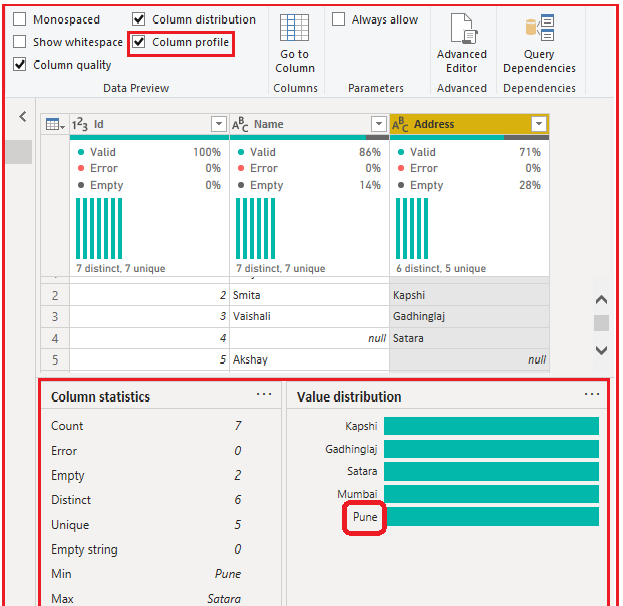This screenshot has width=623, height=606.
Task: Click the Address column distribution chart
Action: coord(412,228)
